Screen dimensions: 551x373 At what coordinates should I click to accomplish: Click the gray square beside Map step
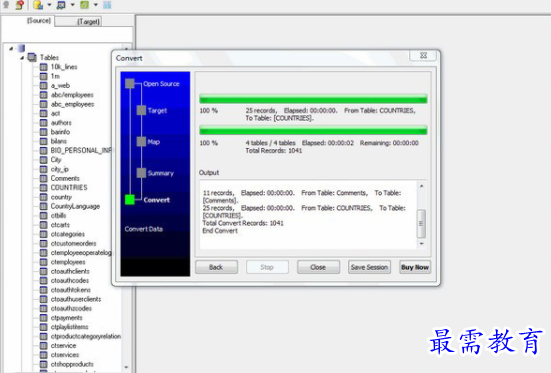tap(141, 142)
